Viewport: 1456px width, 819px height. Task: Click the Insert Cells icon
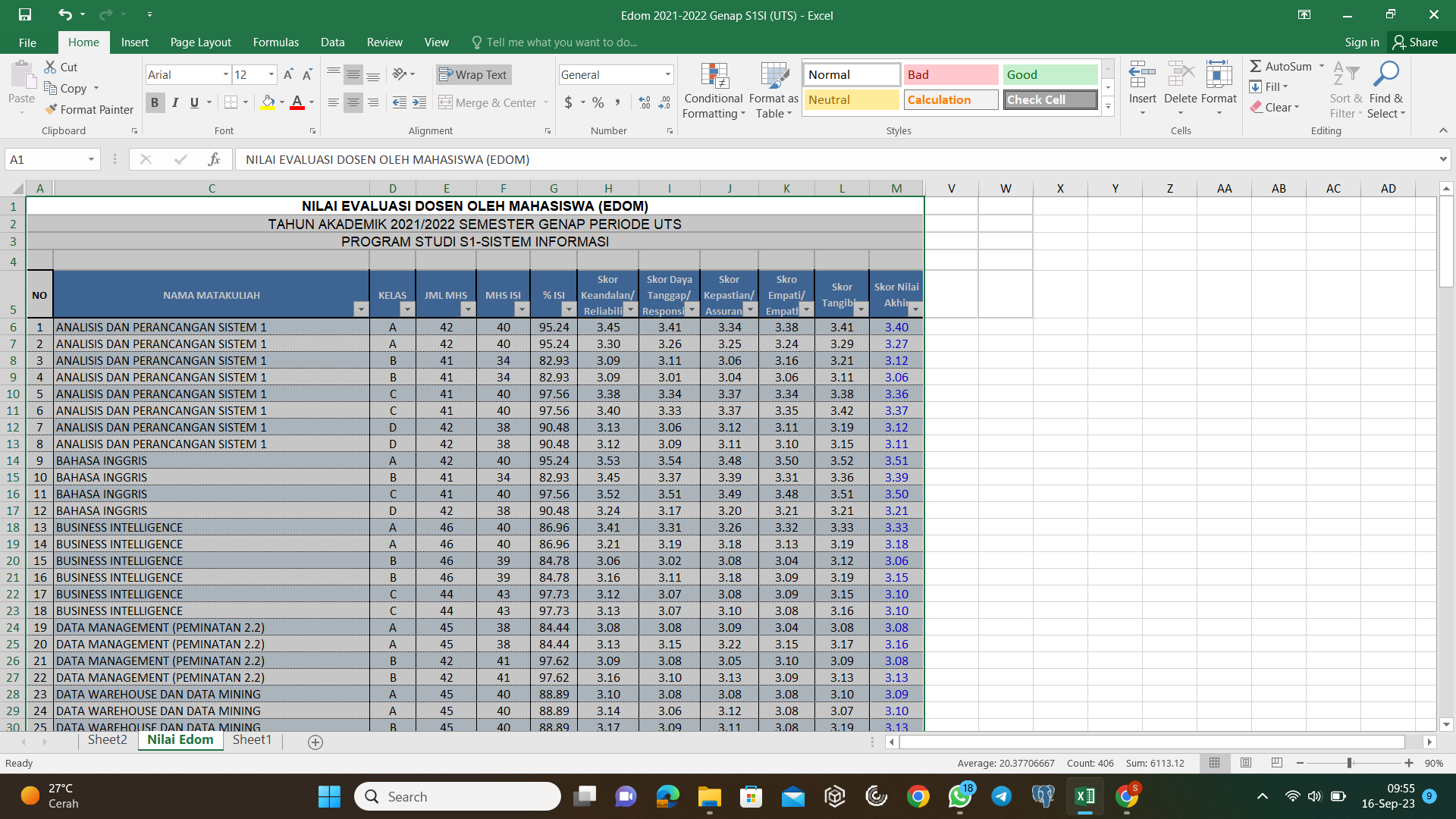1142,76
